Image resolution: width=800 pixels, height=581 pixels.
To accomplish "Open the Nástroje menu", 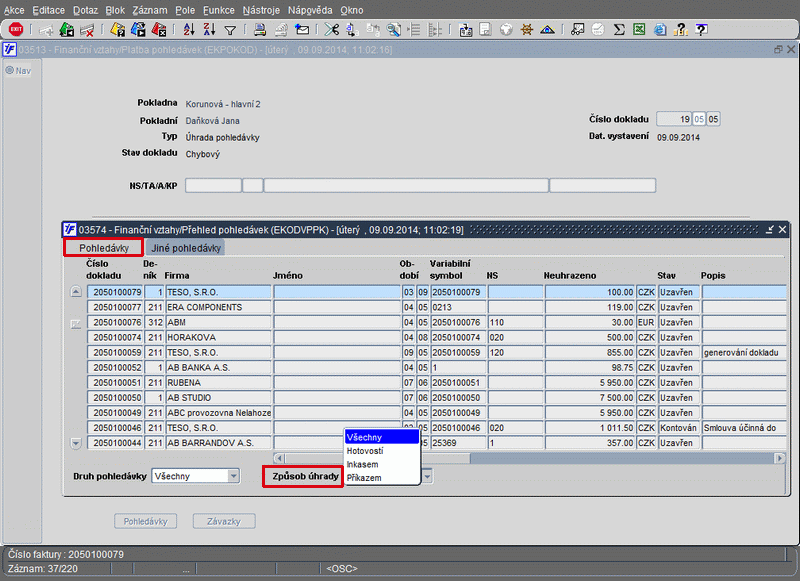I will pos(261,10).
